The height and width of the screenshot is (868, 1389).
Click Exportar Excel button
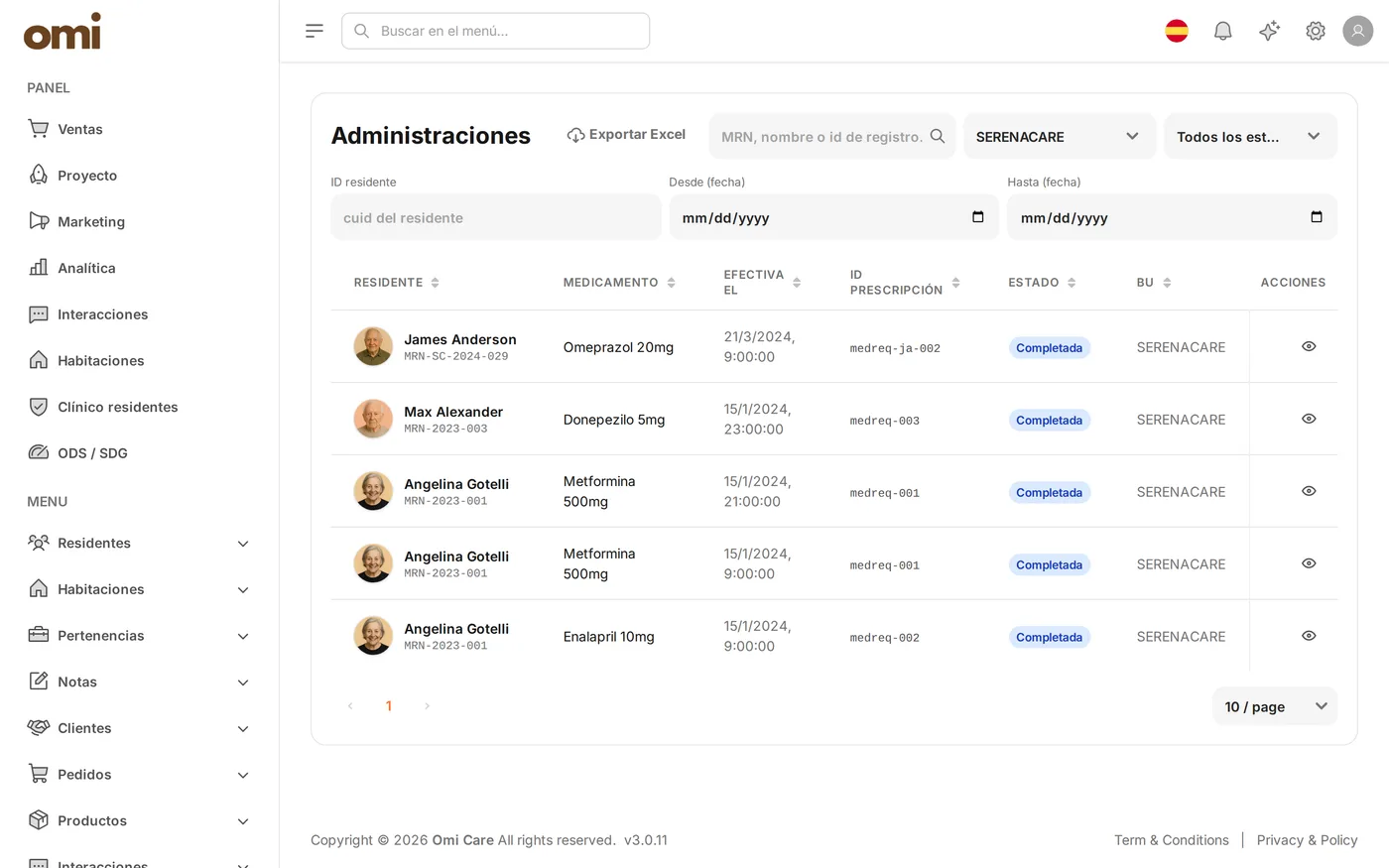626,135
